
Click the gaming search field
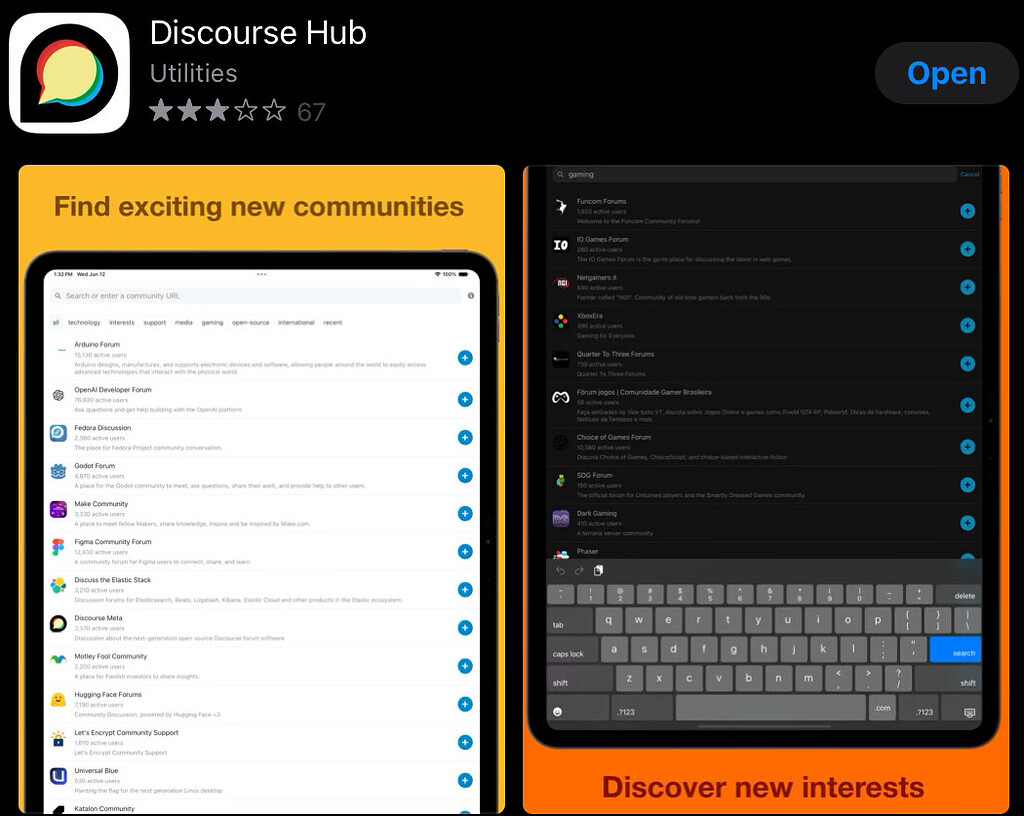(x=754, y=174)
